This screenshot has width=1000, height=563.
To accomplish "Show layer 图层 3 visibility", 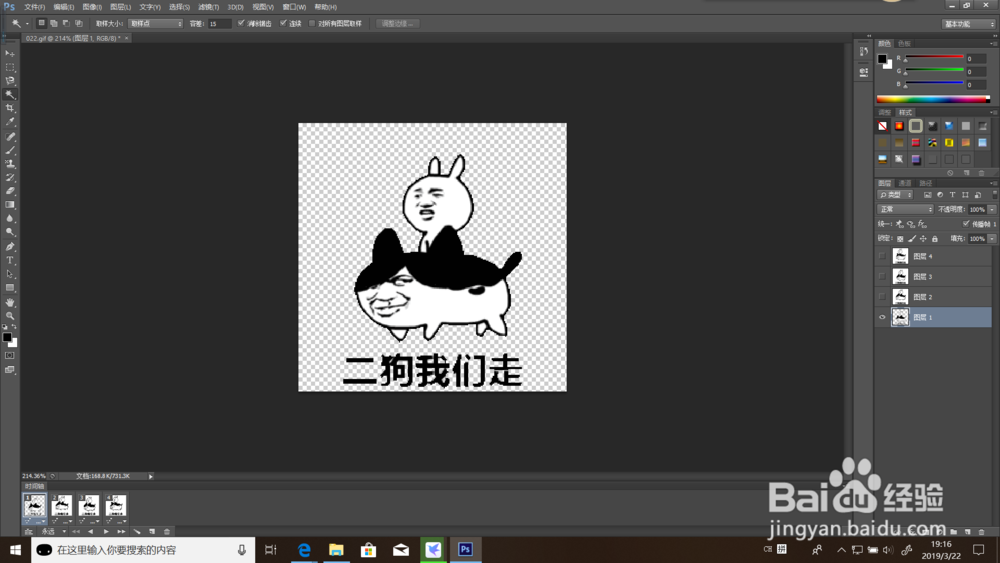I will point(882,277).
